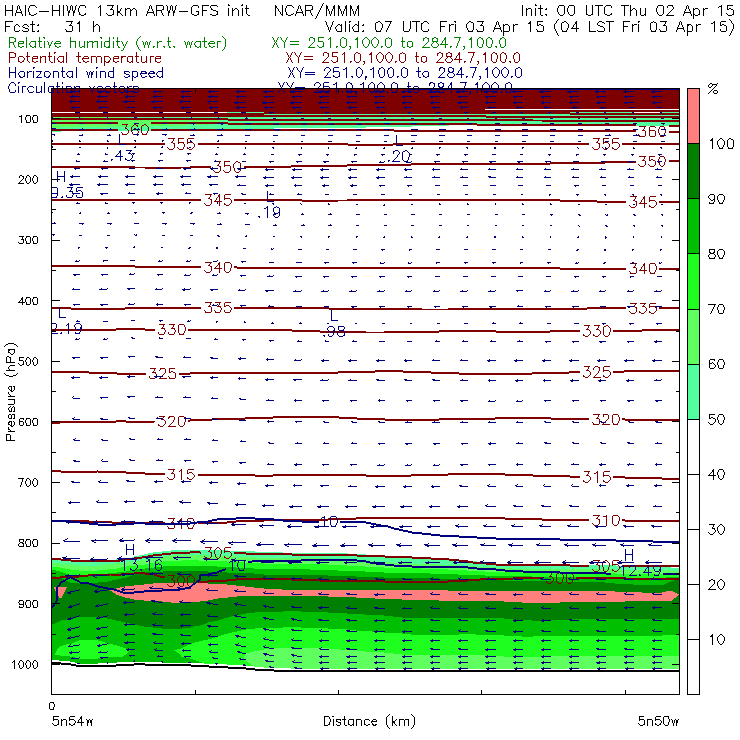Click the 'NCAR/MMM' header text
Viewport: 740px width, 740px height.
(317, 10)
